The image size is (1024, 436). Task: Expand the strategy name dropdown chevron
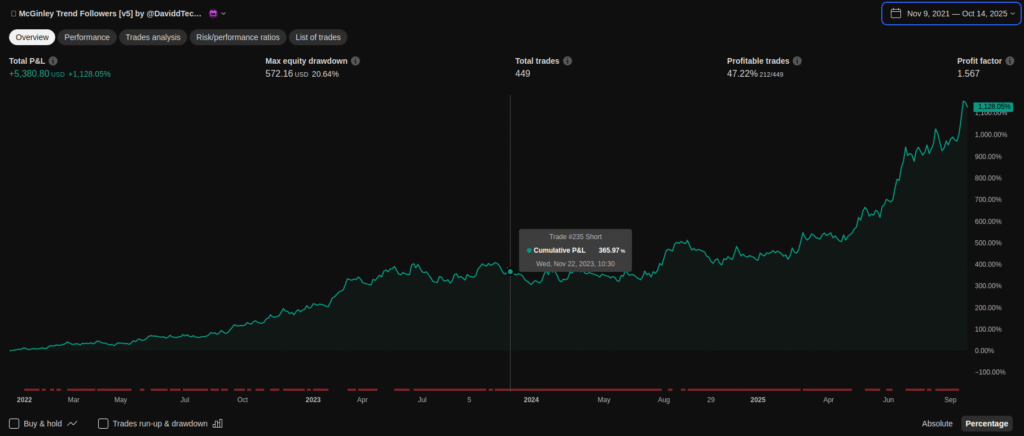[x=224, y=13]
